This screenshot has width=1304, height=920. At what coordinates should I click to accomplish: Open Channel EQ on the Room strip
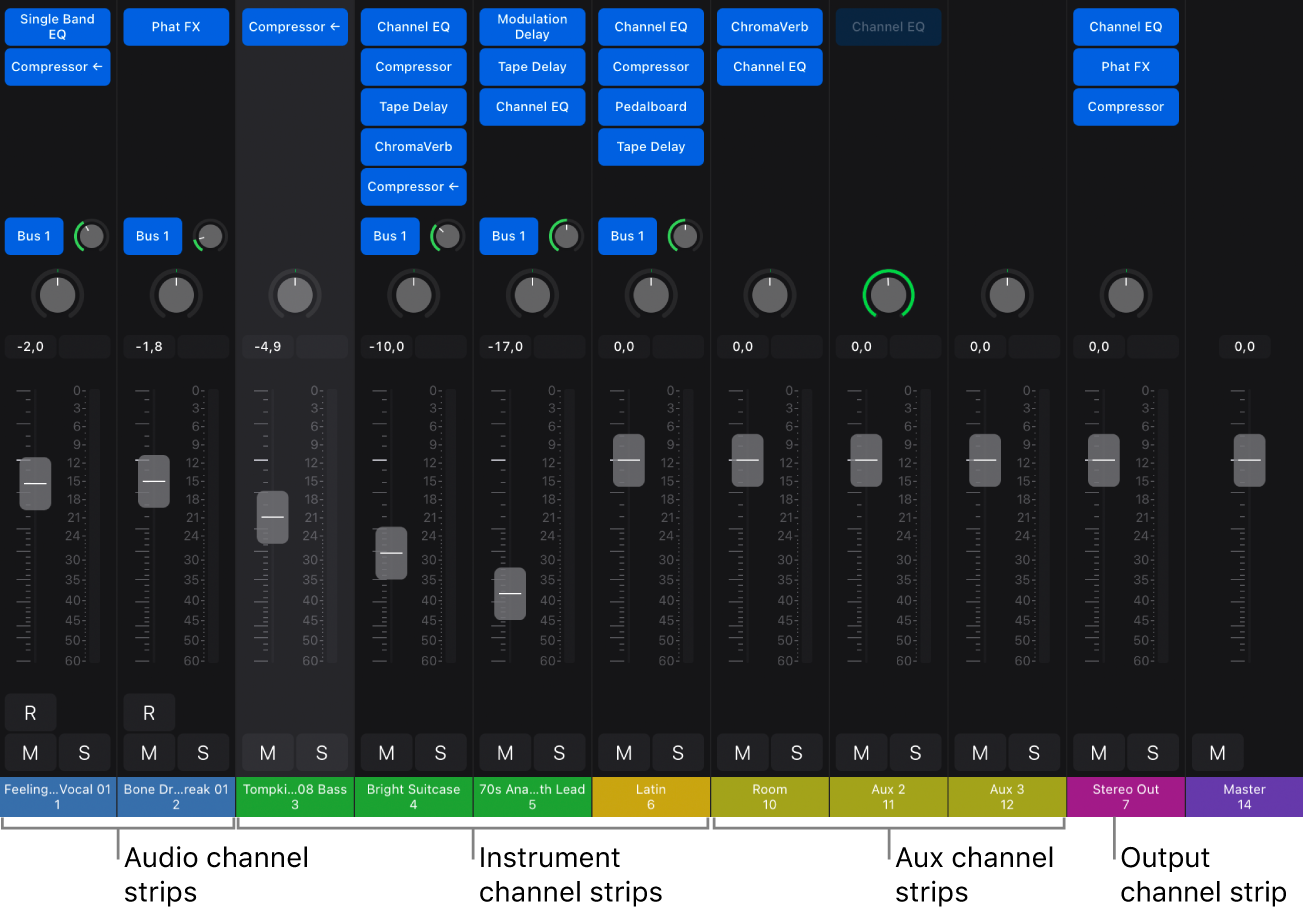770,67
